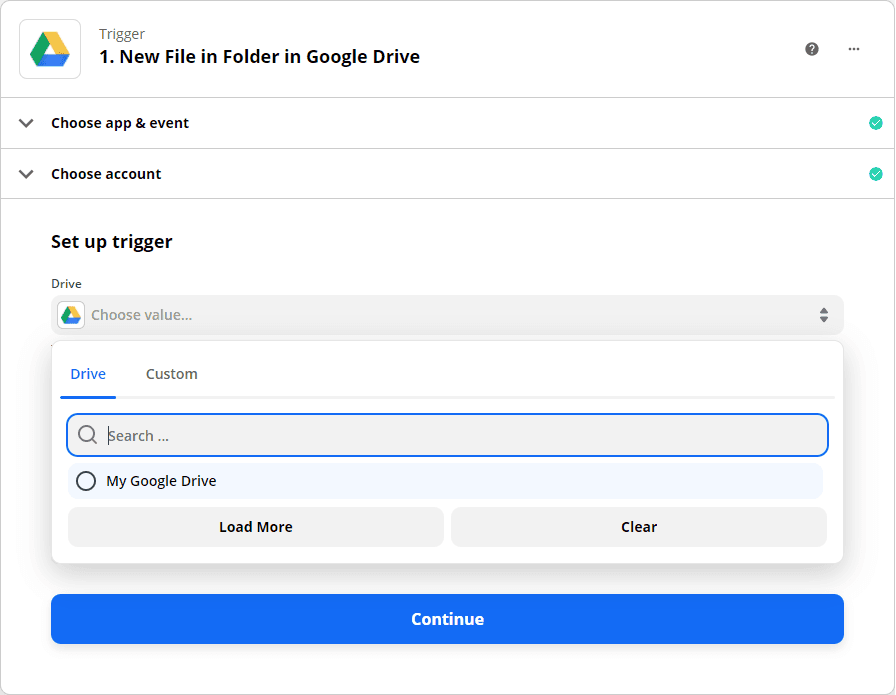Click the three-dot options icon

[853, 48]
